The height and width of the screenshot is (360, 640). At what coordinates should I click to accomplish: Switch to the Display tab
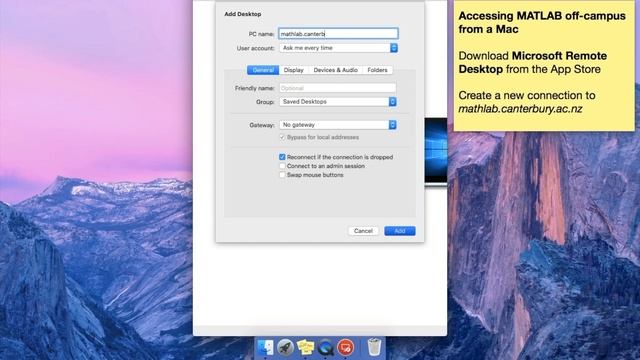[293, 70]
